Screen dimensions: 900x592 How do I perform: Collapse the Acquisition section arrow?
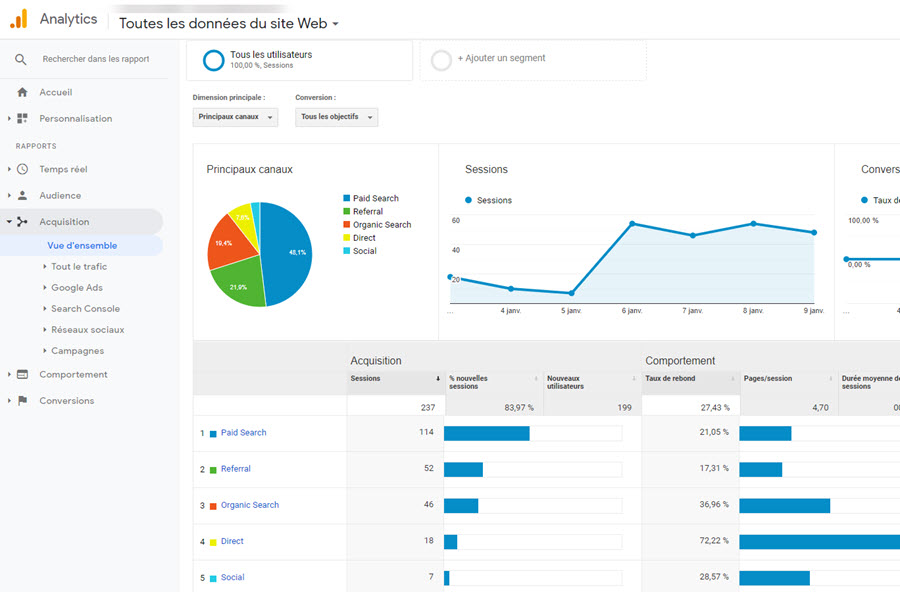9,222
